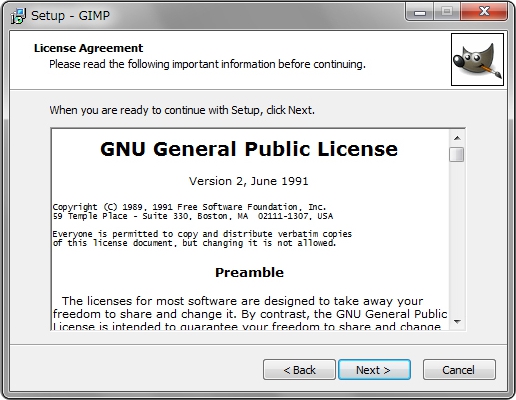Image resolution: width=516 pixels, height=400 pixels.
Task: Click the 'Copyright (C) 1989, 1991' line
Action: pyautogui.click(x=189, y=207)
